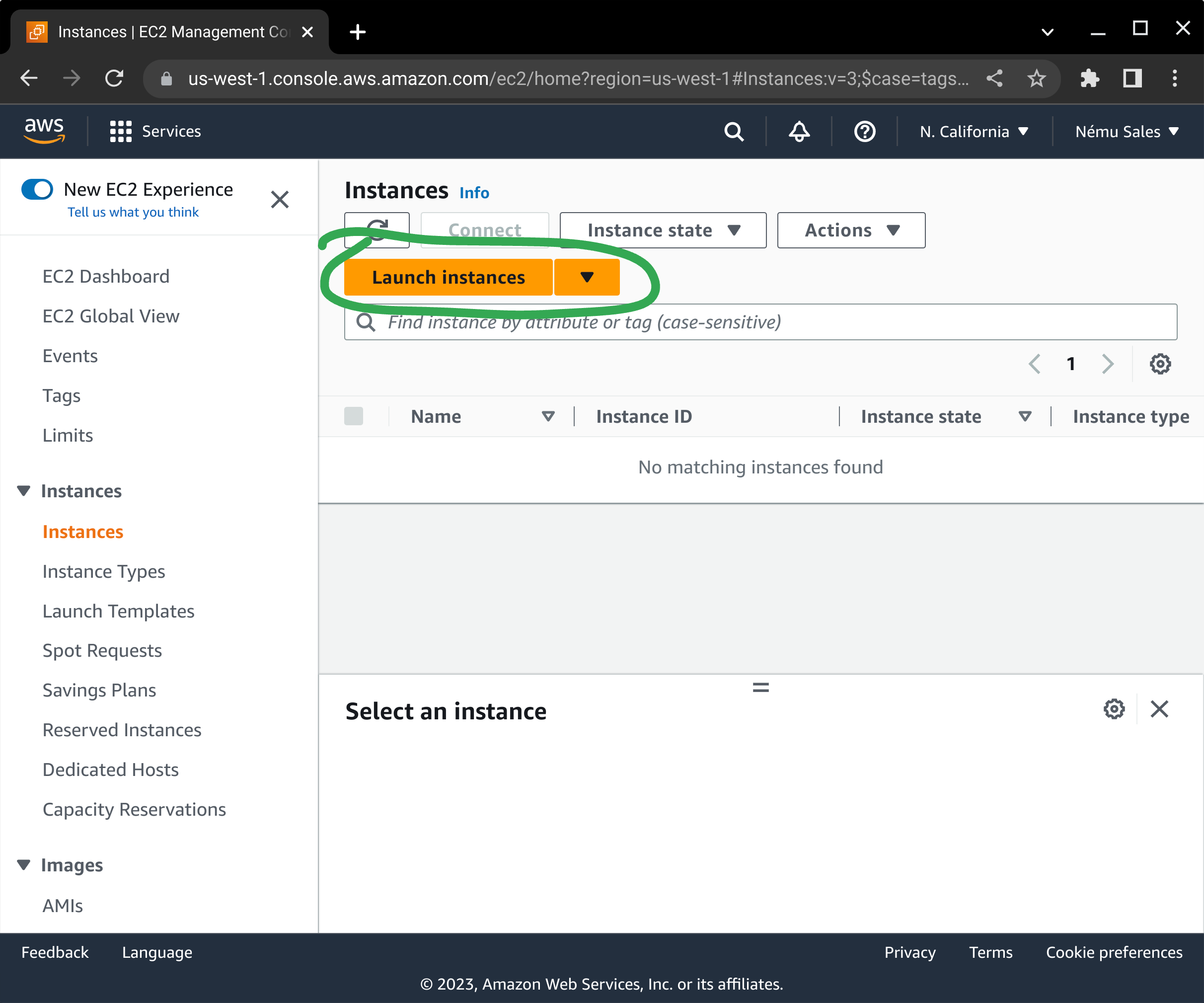Open AMIs under Images

click(63, 906)
